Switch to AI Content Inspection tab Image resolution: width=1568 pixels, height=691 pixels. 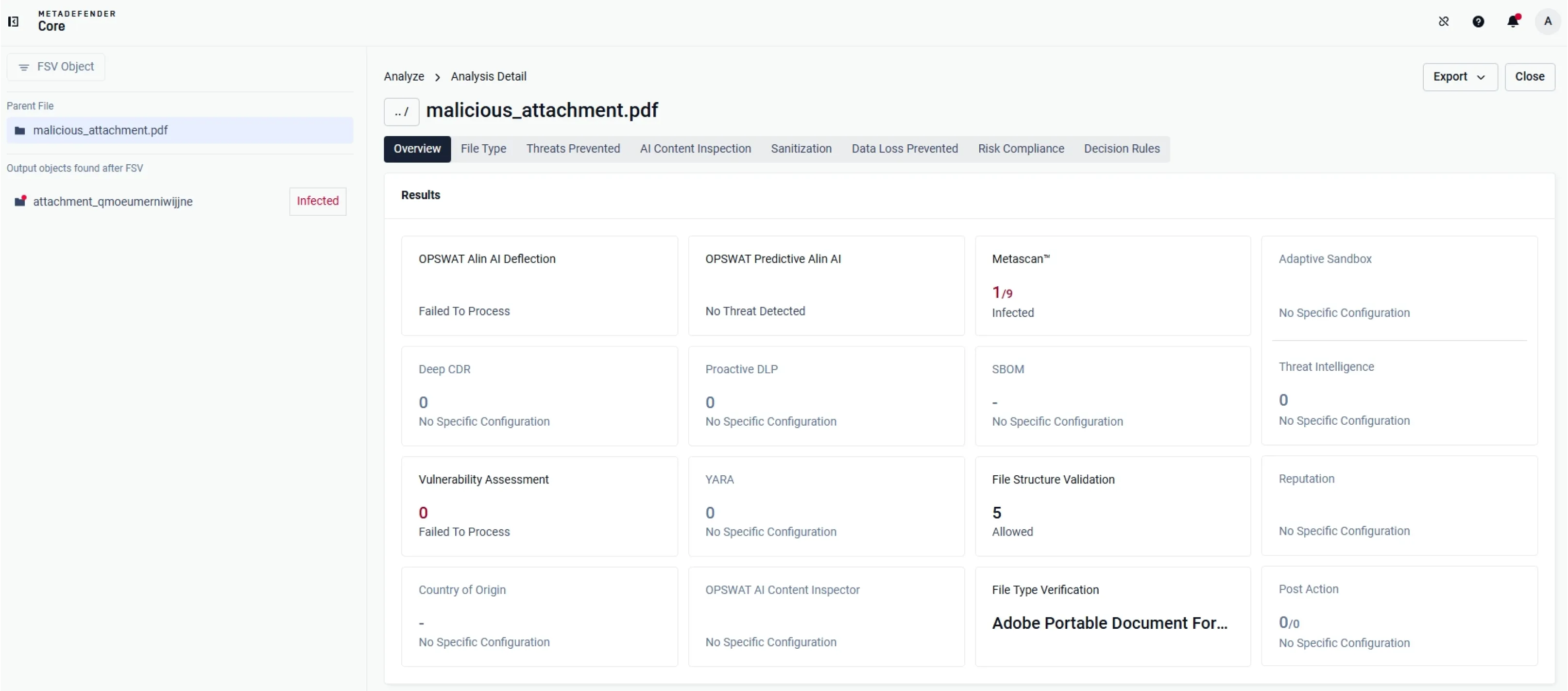pos(696,149)
